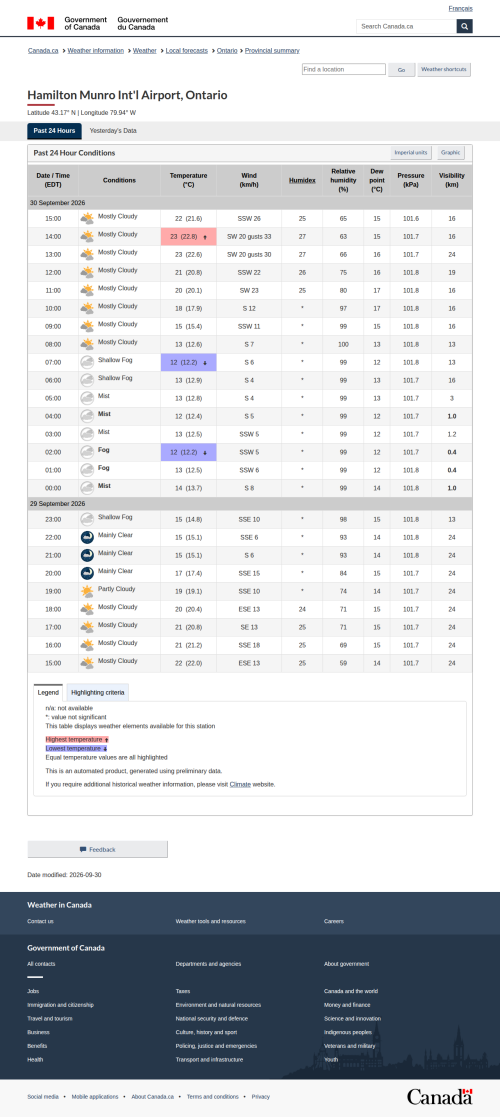
Task: Click the Mainly Clear night icon at 22:00
Action: [x=87, y=537]
